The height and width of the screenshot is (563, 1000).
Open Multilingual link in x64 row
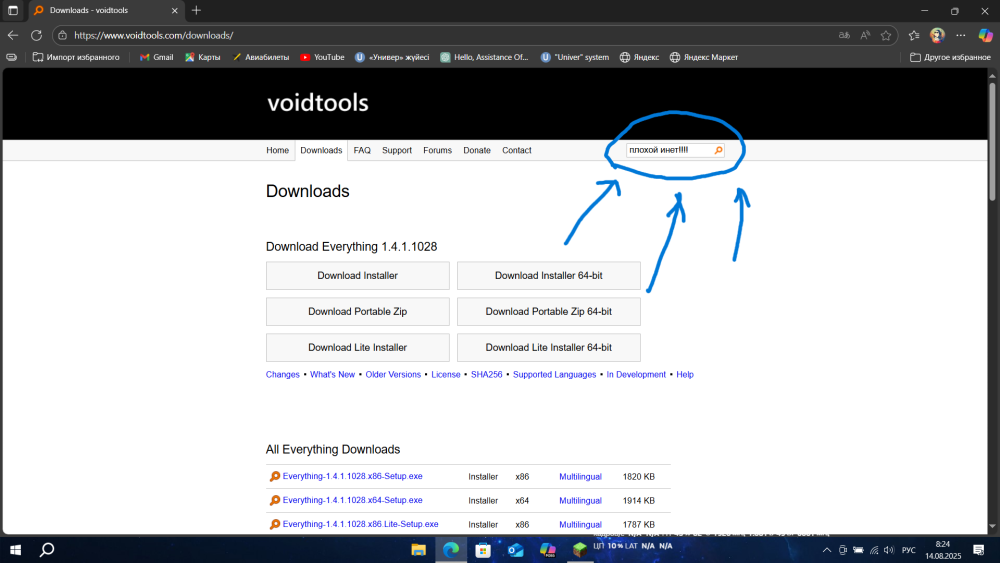tap(580, 501)
